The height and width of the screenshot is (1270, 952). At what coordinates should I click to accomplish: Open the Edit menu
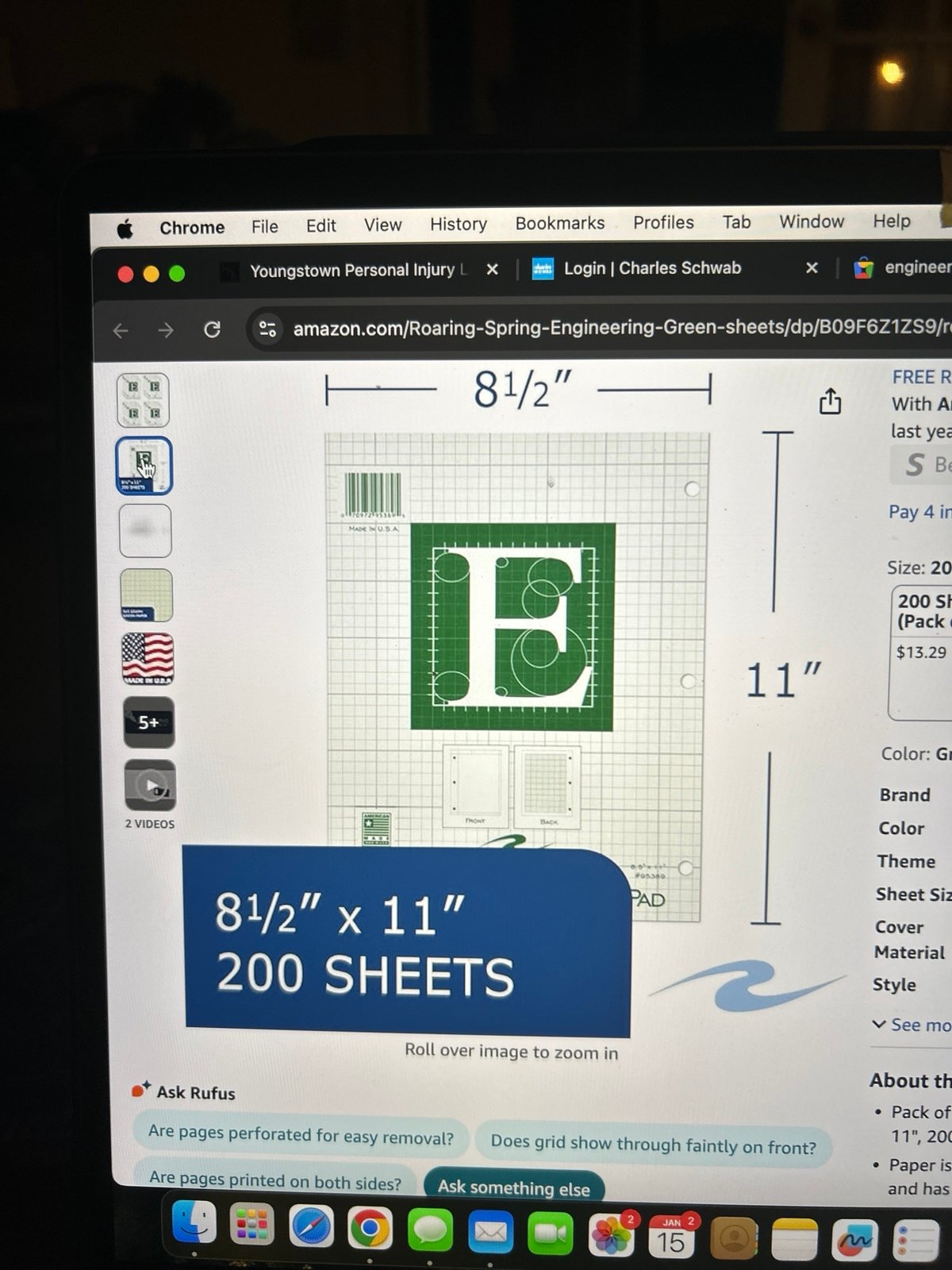(321, 226)
